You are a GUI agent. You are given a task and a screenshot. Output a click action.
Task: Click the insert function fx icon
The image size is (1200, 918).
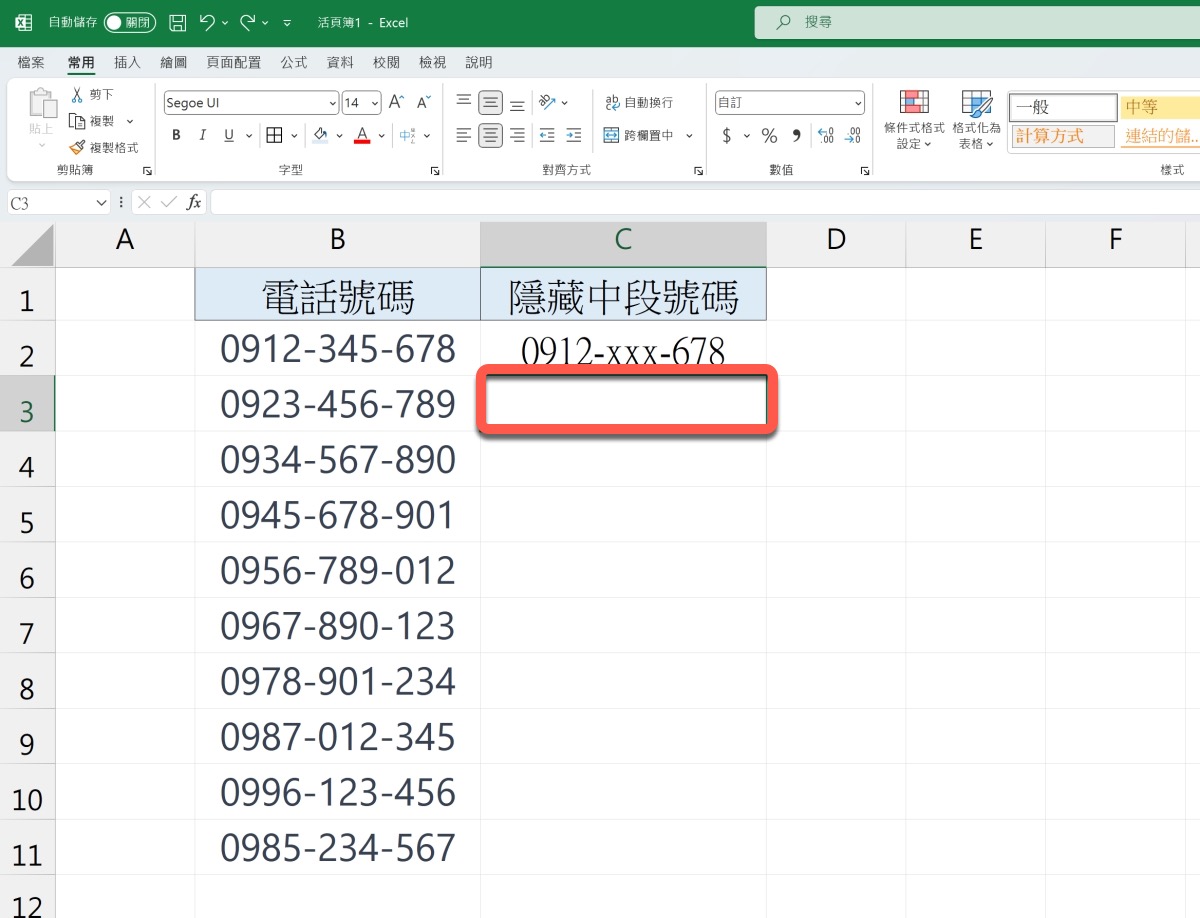(x=194, y=202)
